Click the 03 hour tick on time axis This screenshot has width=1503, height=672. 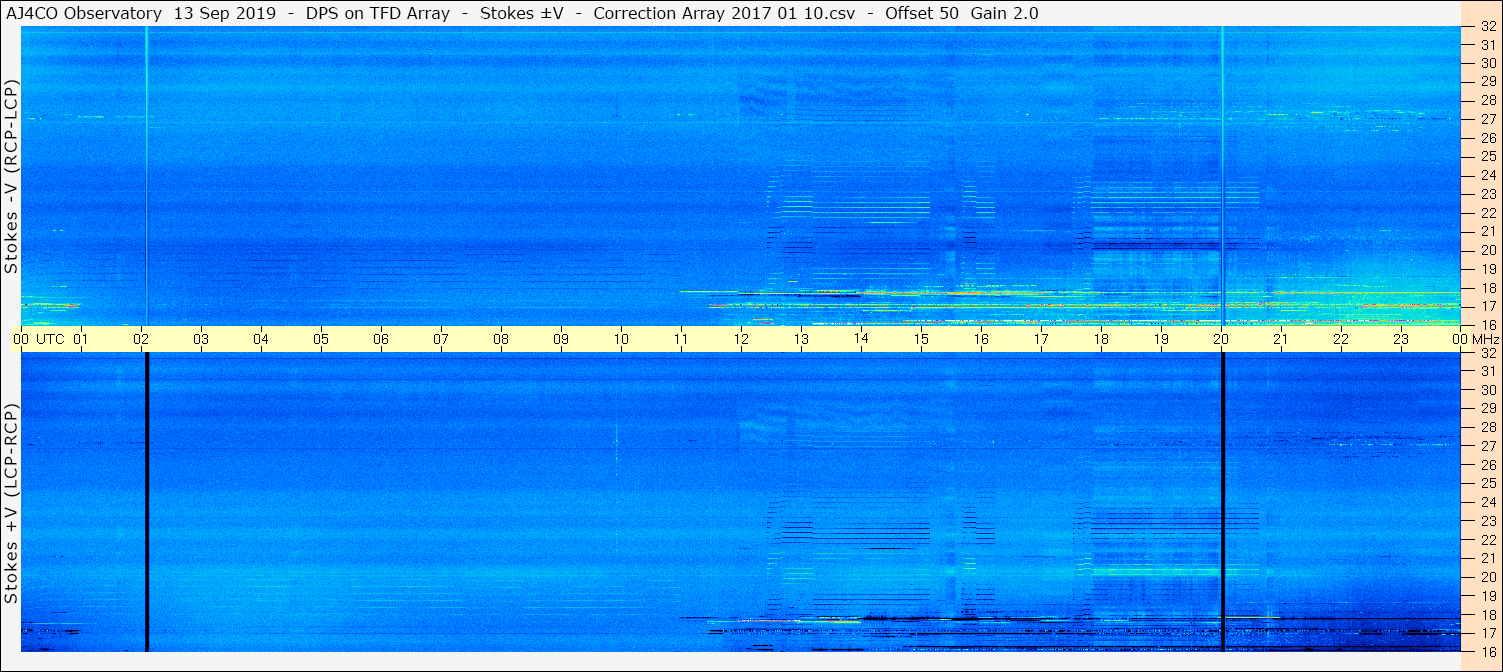click(201, 339)
